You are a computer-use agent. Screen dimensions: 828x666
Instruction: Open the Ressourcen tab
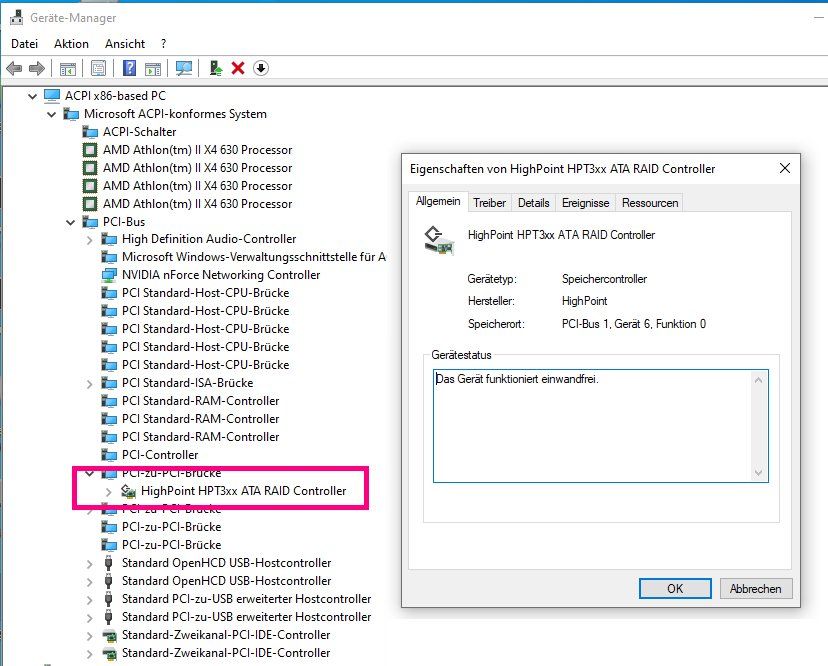[x=650, y=203]
